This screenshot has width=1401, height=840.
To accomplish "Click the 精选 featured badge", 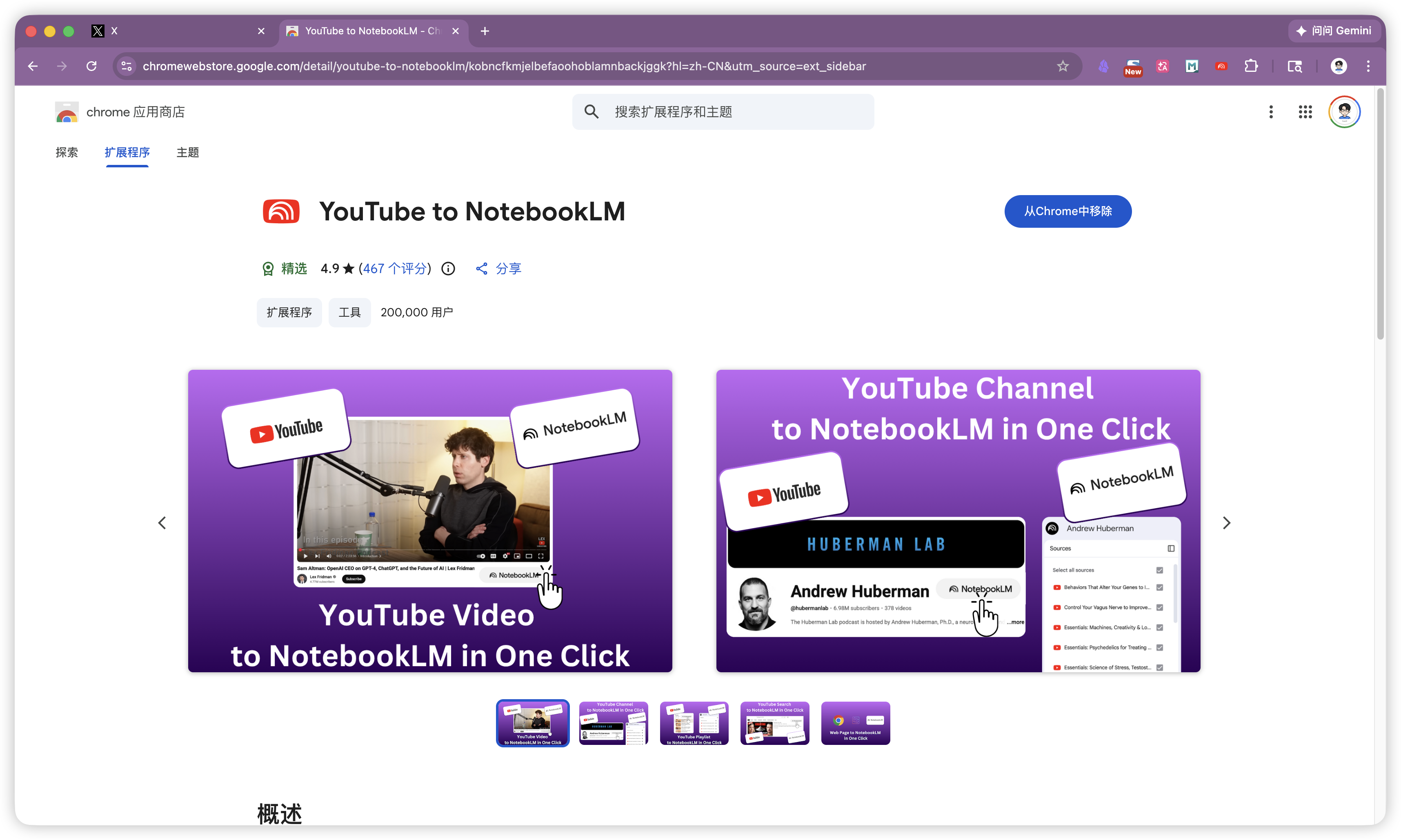I will [284, 268].
